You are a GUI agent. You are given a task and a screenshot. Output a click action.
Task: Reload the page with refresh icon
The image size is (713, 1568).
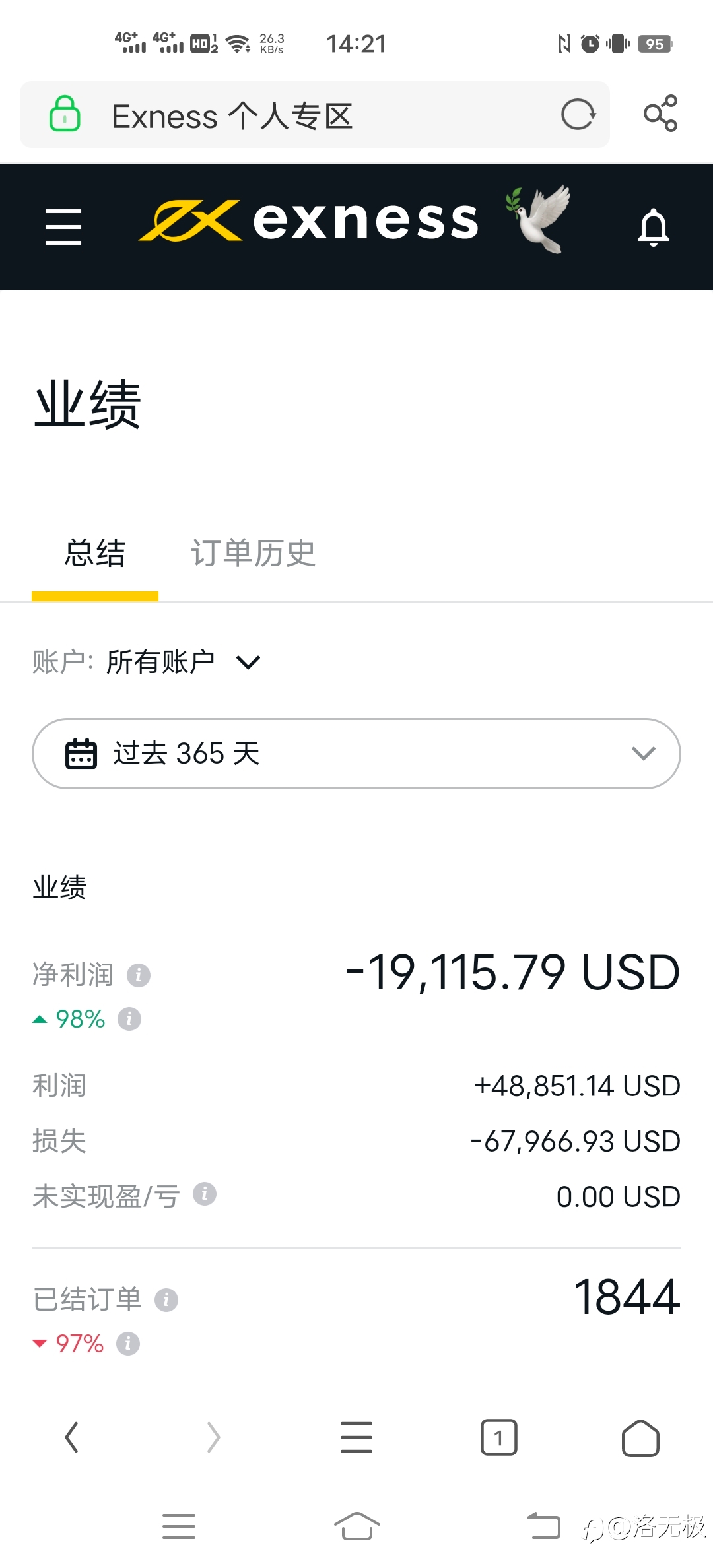coord(578,115)
